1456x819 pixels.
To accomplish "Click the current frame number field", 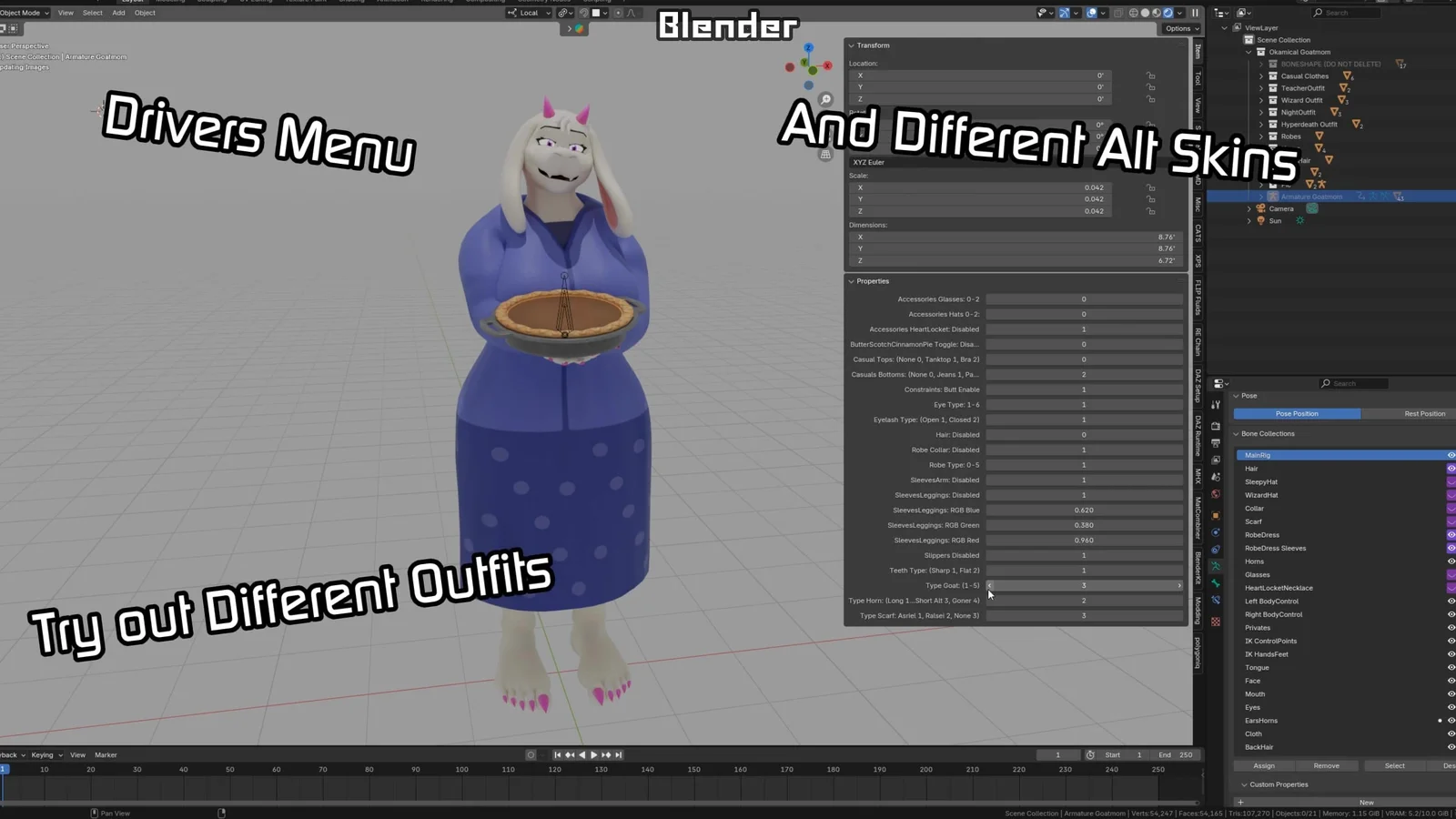I will 1058,754.
